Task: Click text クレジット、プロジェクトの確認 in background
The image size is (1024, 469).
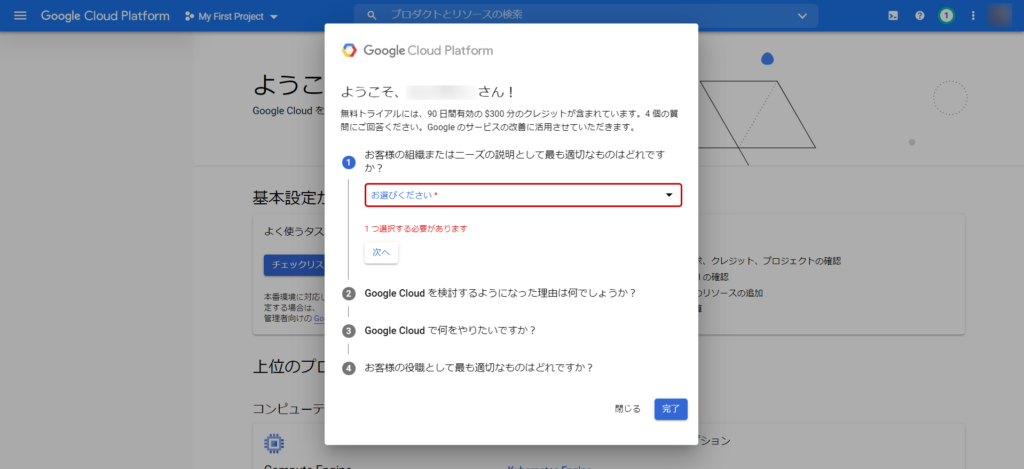Action: pos(776,261)
